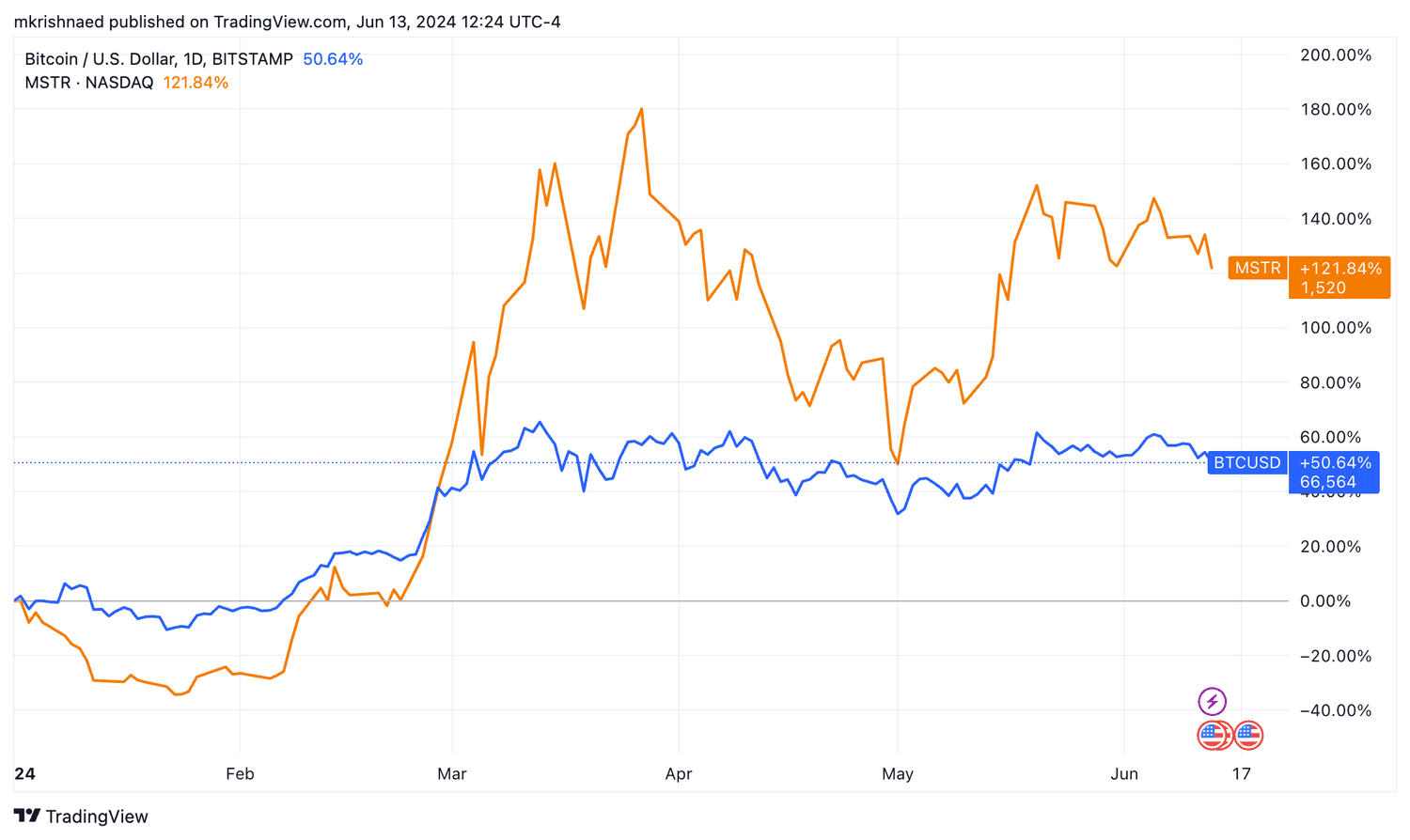Click the legend title 'Bitcoin / U.S. Dollar, 1D, BITSTAMP'
The height and width of the screenshot is (840, 1410).
[x=159, y=59]
